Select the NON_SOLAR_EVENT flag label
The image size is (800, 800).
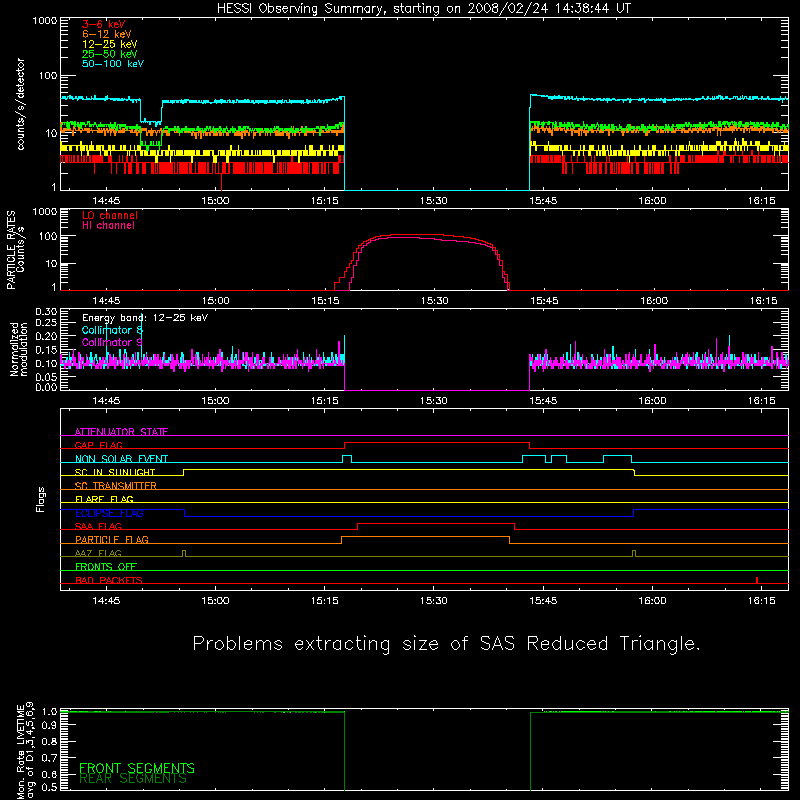click(x=121, y=459)
